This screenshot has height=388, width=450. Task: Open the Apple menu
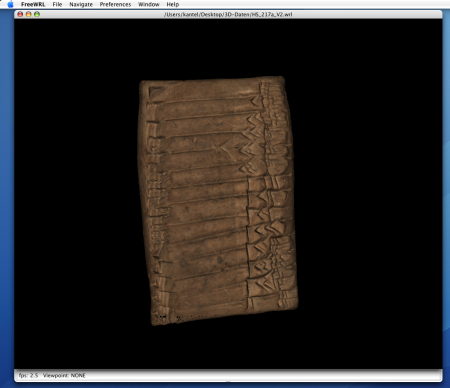pyautogui.click(x=10, y=4)
